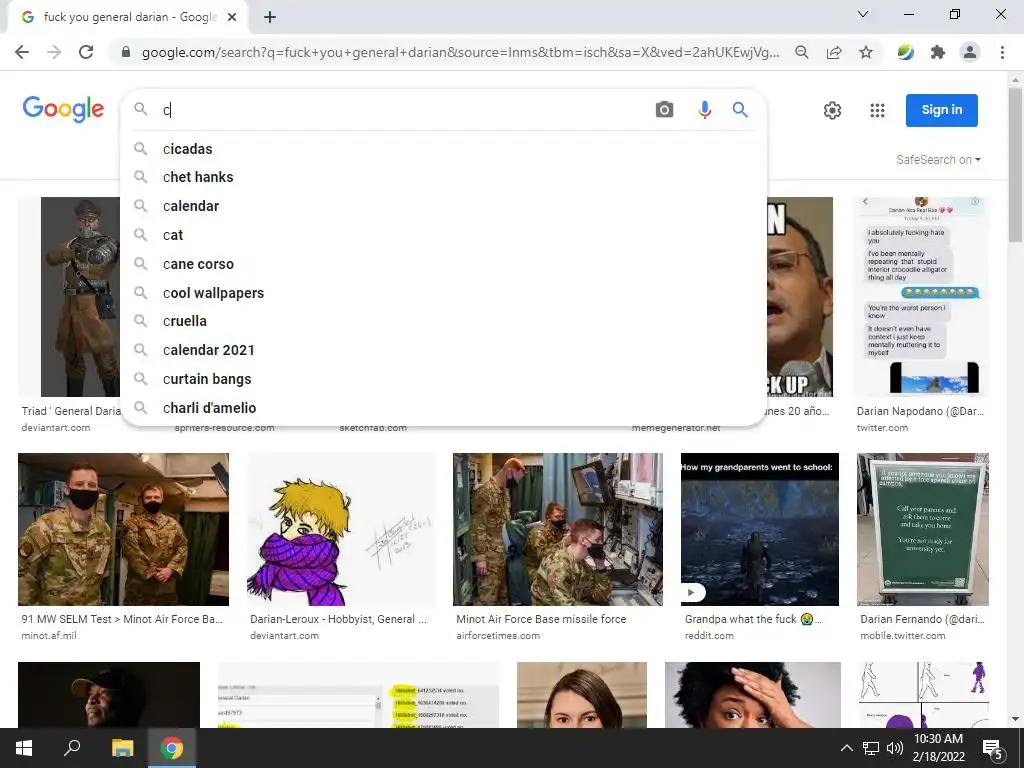1024x768 pixels.
Task: Select suggestion cicadas
Action: [443, 149]
